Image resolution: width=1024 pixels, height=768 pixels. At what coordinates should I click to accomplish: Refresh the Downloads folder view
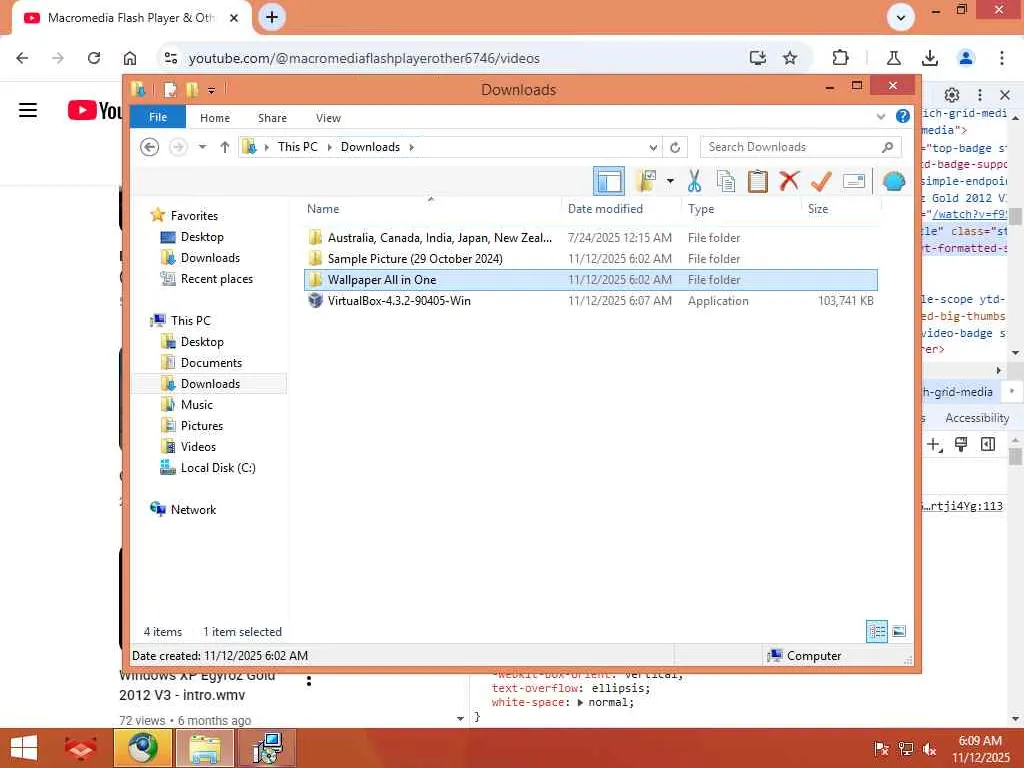pyautogui.click(x=675, y=147)
